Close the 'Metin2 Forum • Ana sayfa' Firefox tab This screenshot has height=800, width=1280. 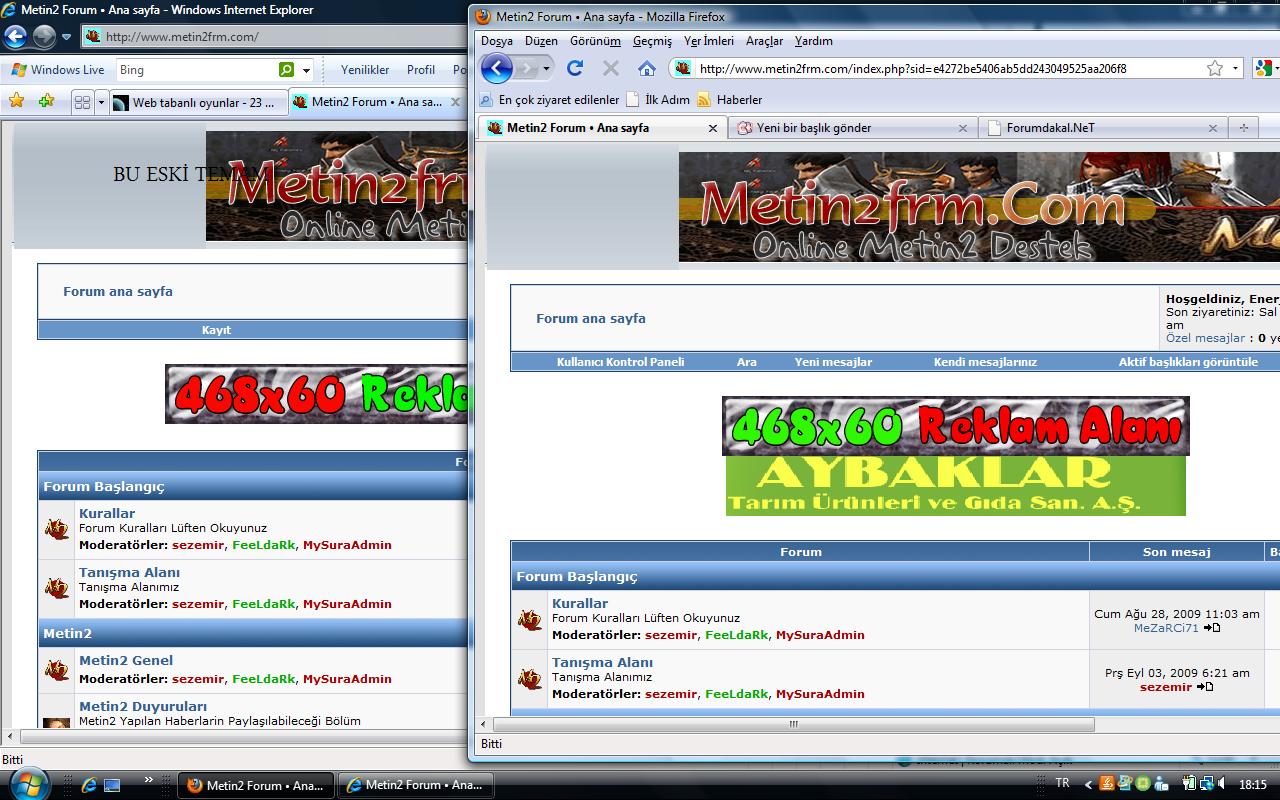[713, 128]
